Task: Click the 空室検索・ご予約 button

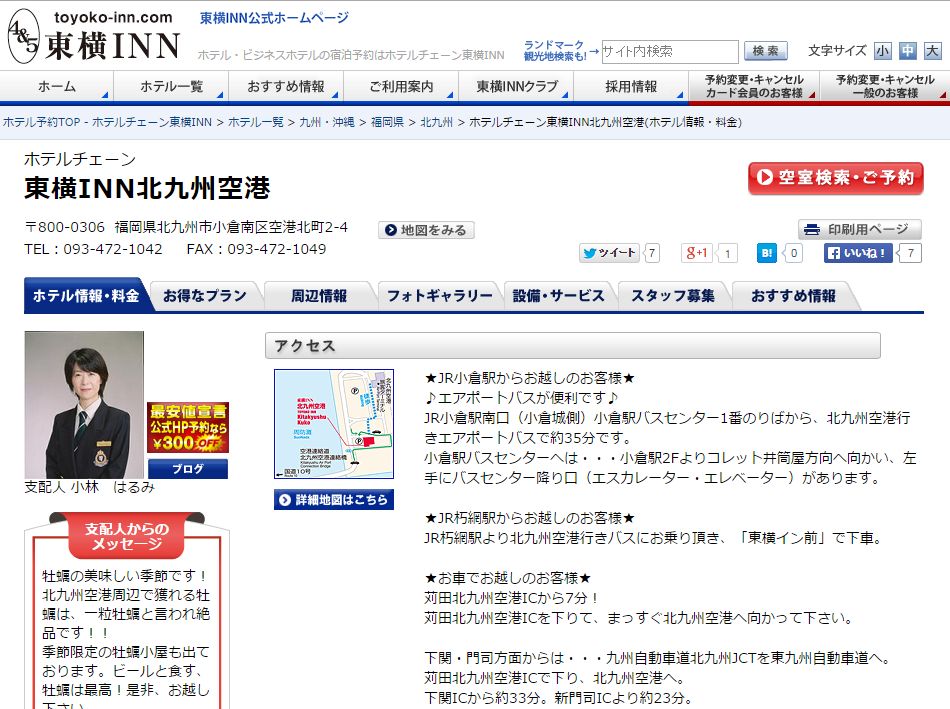Action: 835,178
